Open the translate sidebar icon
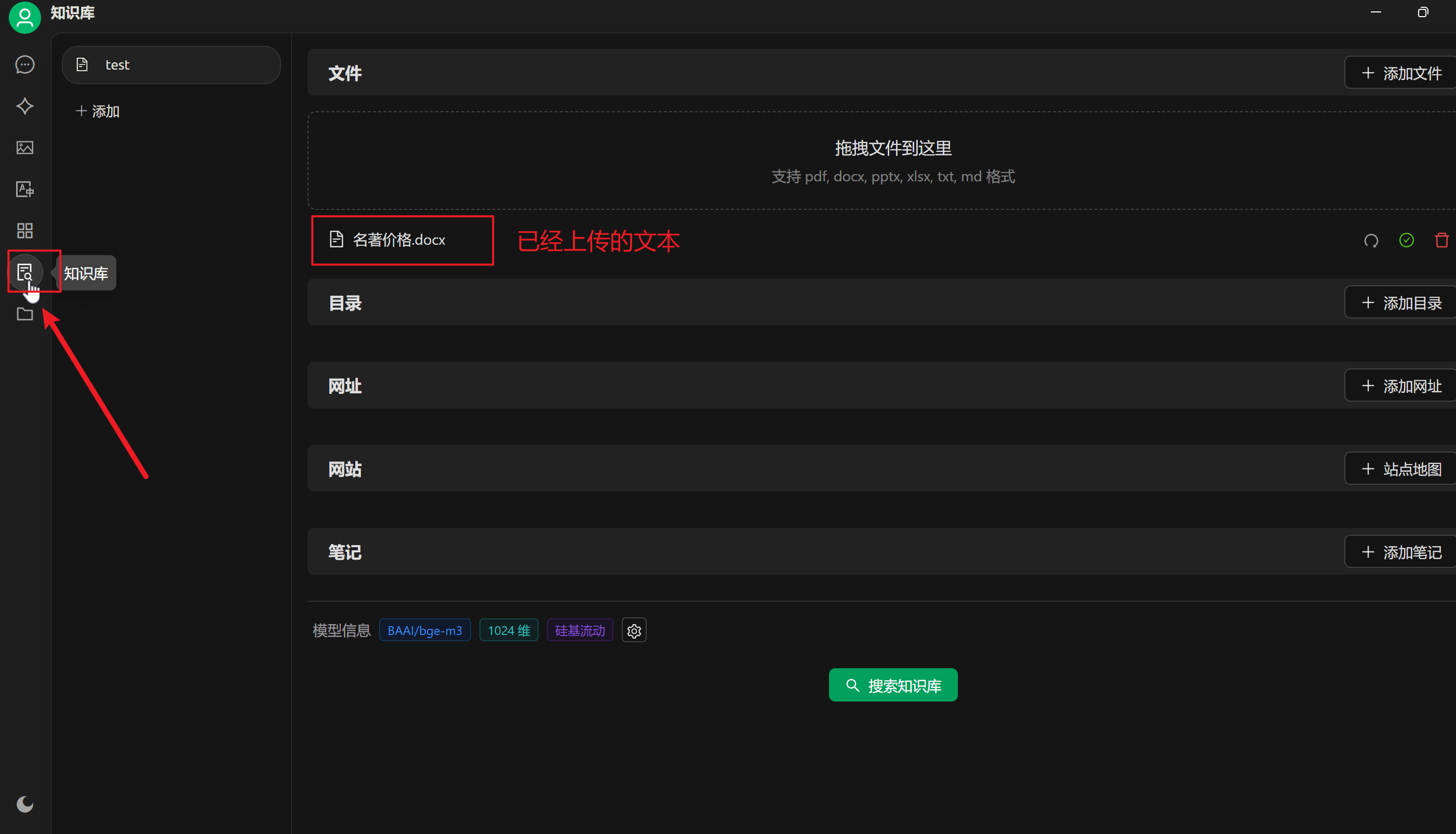The height and width of the screenshot is (834, 1456). point(24,189)
